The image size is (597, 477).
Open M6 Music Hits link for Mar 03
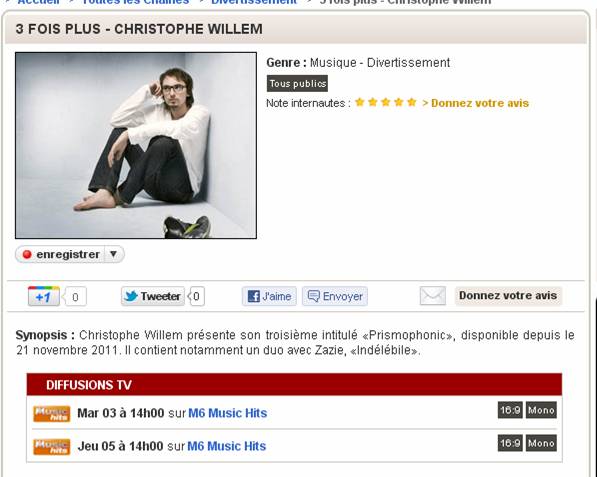[228, 413]
